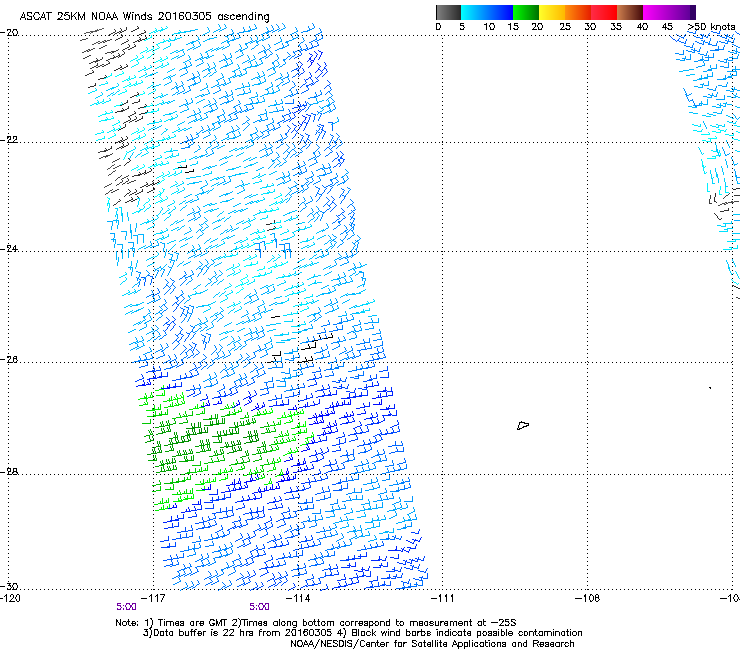740x650 pixels.
Task: Click the purple "5:00" time beside -114
Action: click(260, 607)
